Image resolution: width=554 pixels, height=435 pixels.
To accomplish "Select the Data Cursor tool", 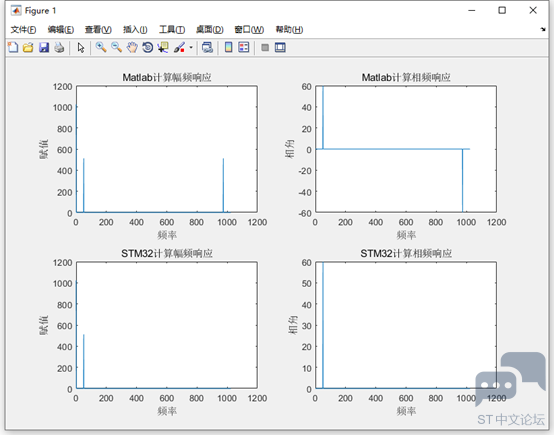I will point(163,47).
